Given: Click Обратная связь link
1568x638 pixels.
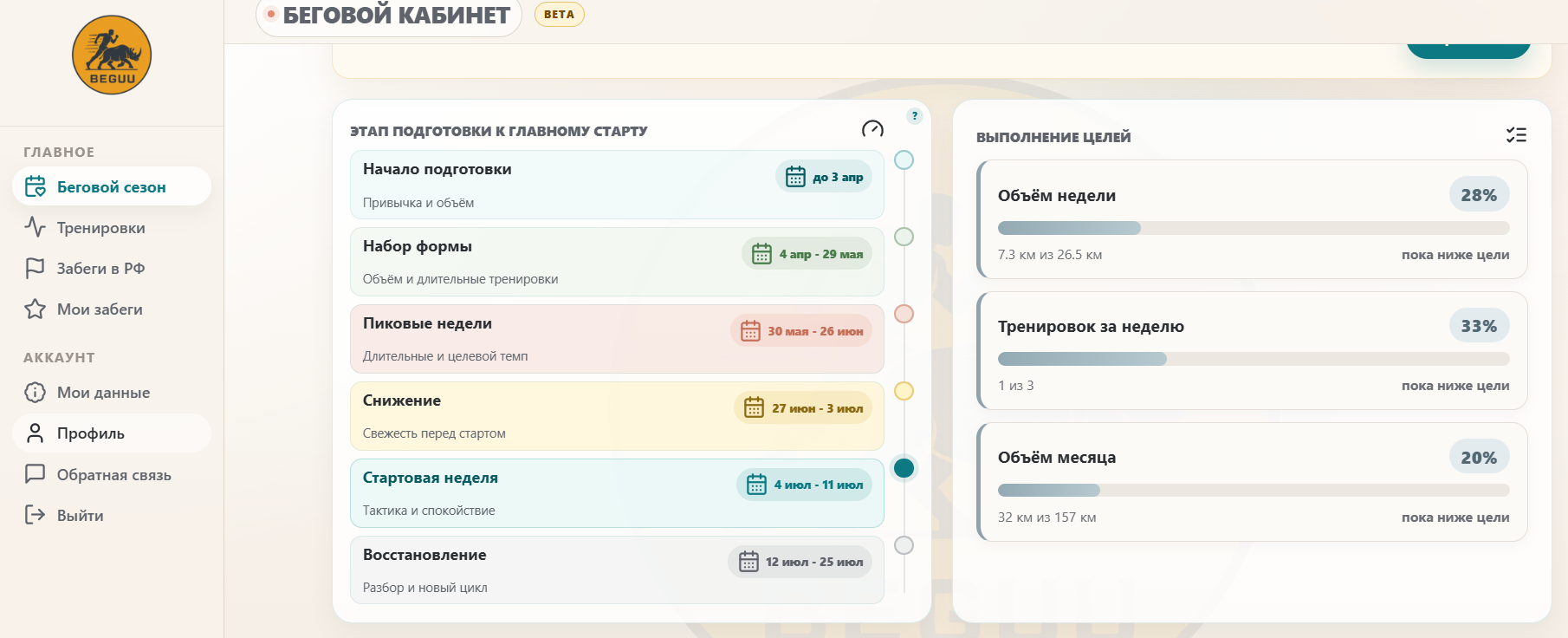Looking at the screenshot, I should coord(112,474).
